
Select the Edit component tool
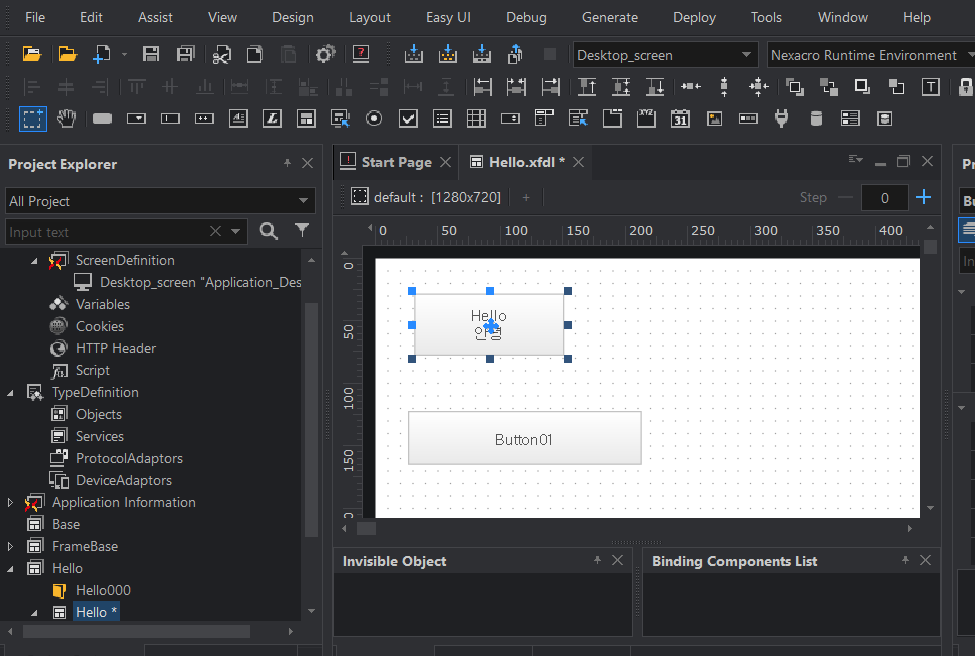click(170, 118)
